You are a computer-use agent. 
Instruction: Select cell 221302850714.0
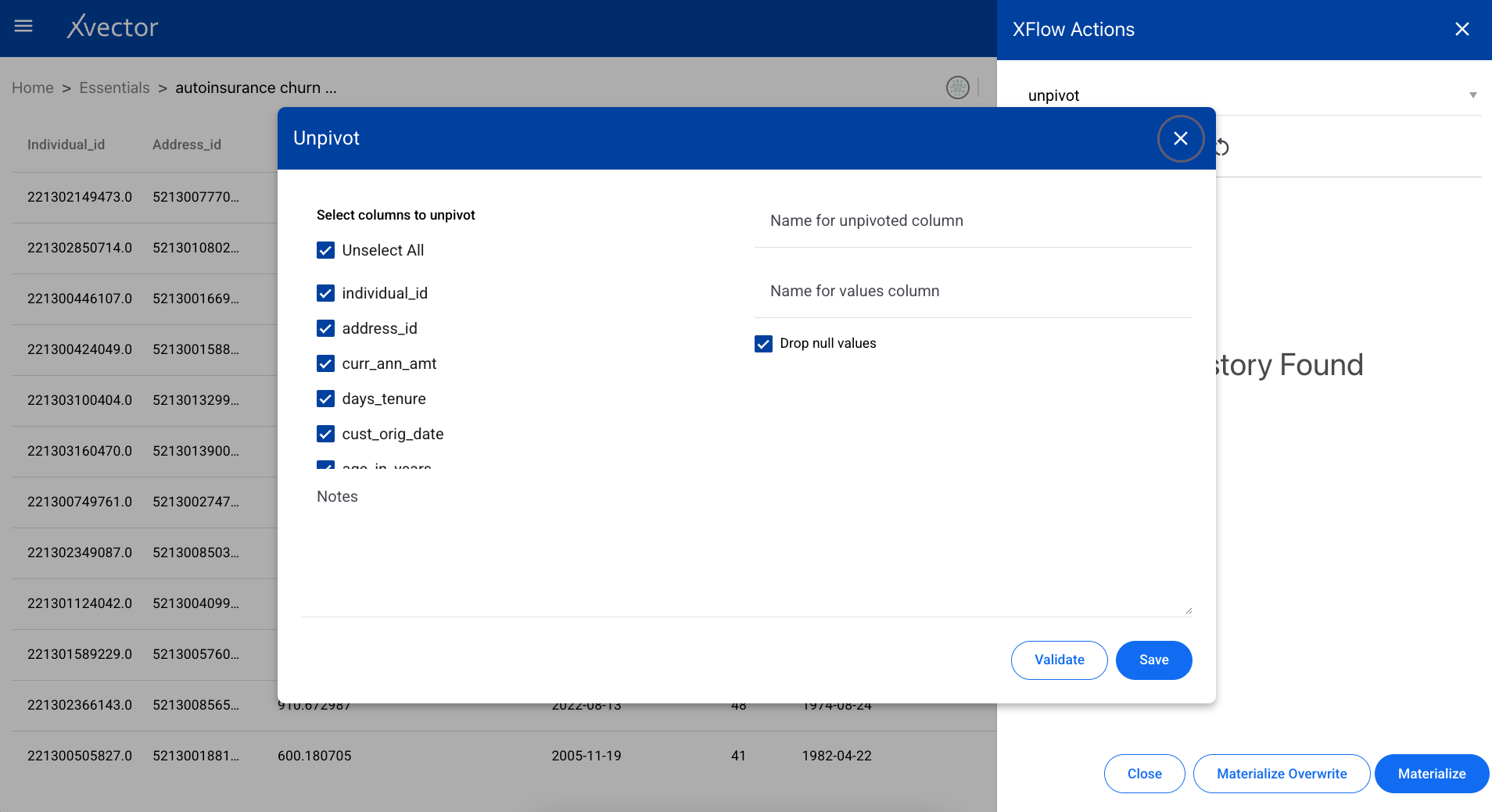click(80, 248)
